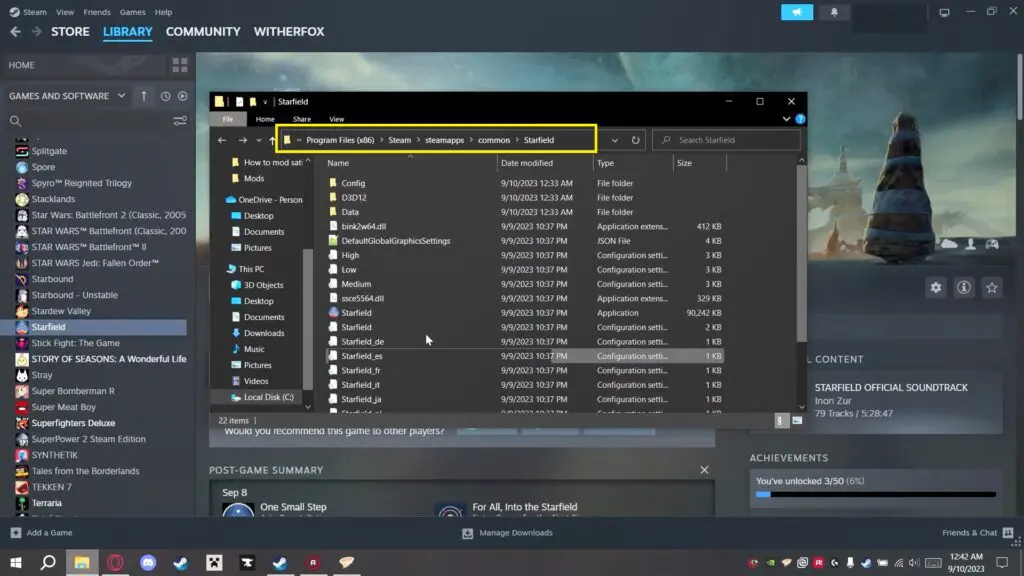Viewport: 1024px width, 576px height.
Task: Refresh the Starfield folder in Explorer
Action: coord(636,140)
